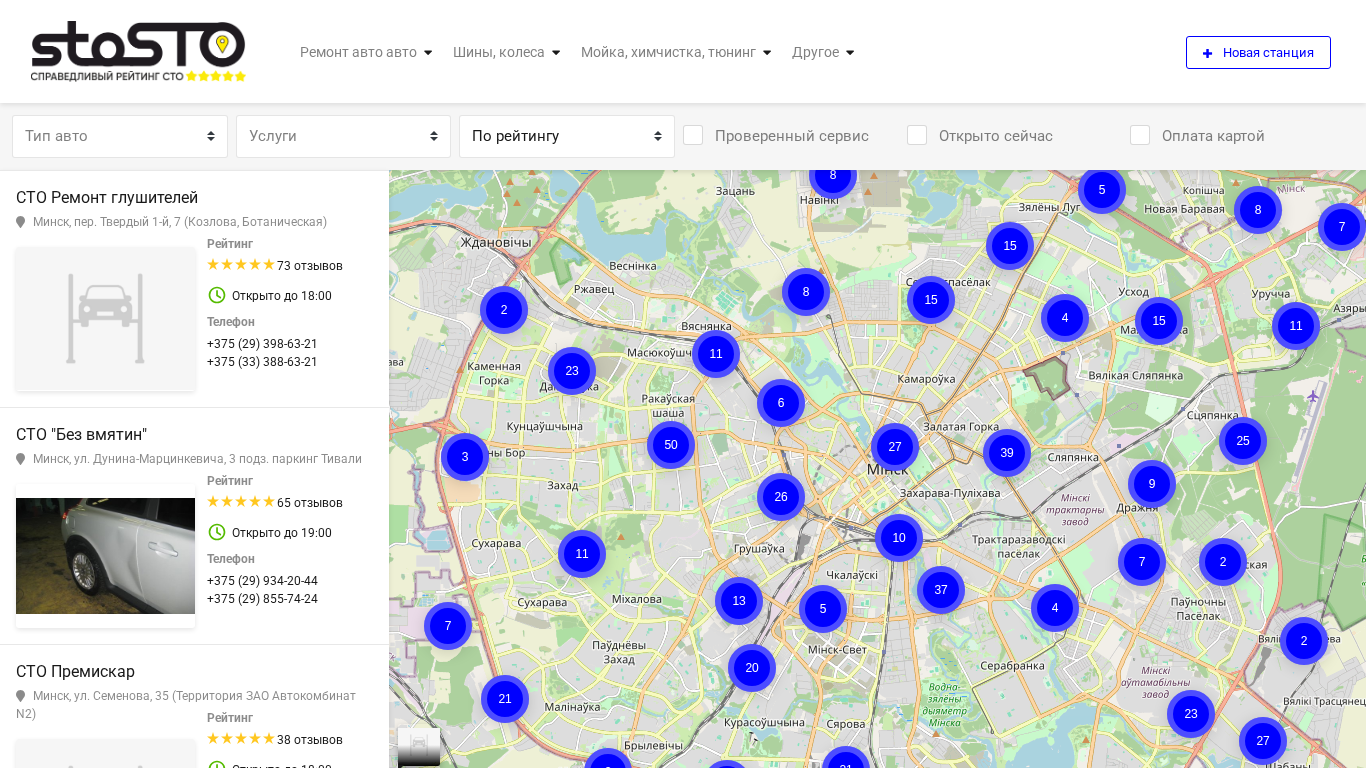
Task: Click the Новая станция button
Action: point(1258,53)
